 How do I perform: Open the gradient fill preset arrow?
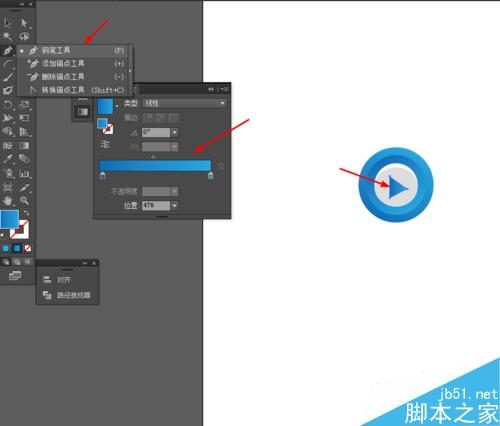click(x=117, y=106)
